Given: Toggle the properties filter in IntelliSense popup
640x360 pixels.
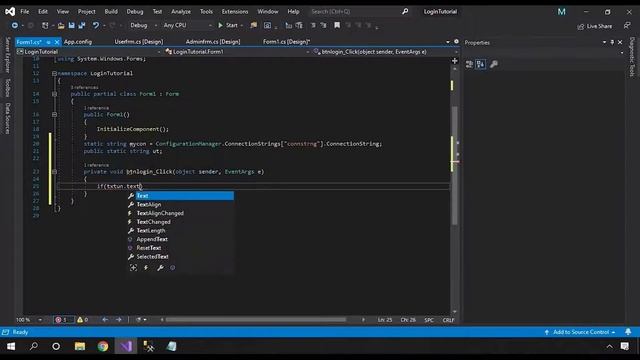Looking at the screenshot, I should (x=160, y=268).
